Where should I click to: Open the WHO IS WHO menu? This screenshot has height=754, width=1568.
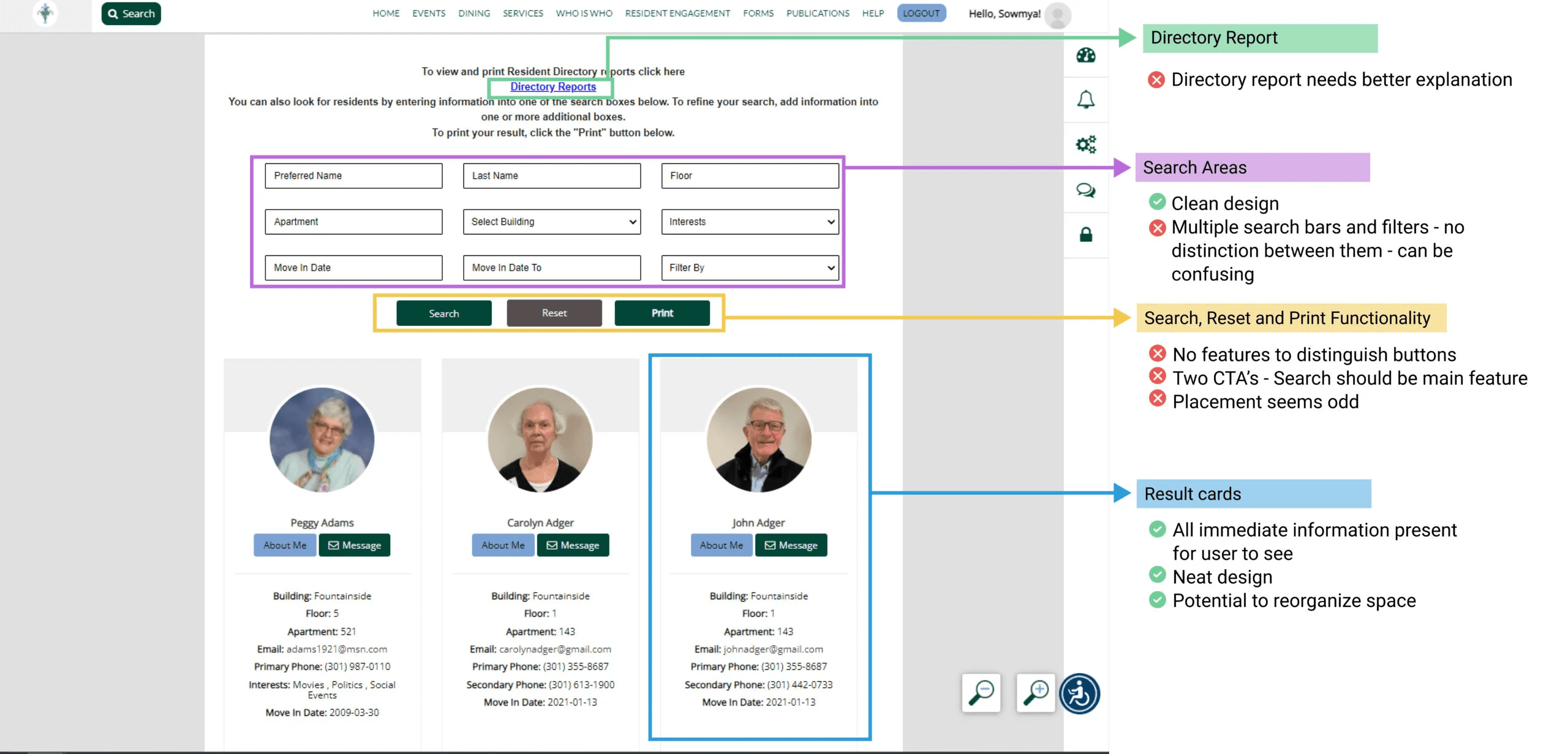point(584,13)
